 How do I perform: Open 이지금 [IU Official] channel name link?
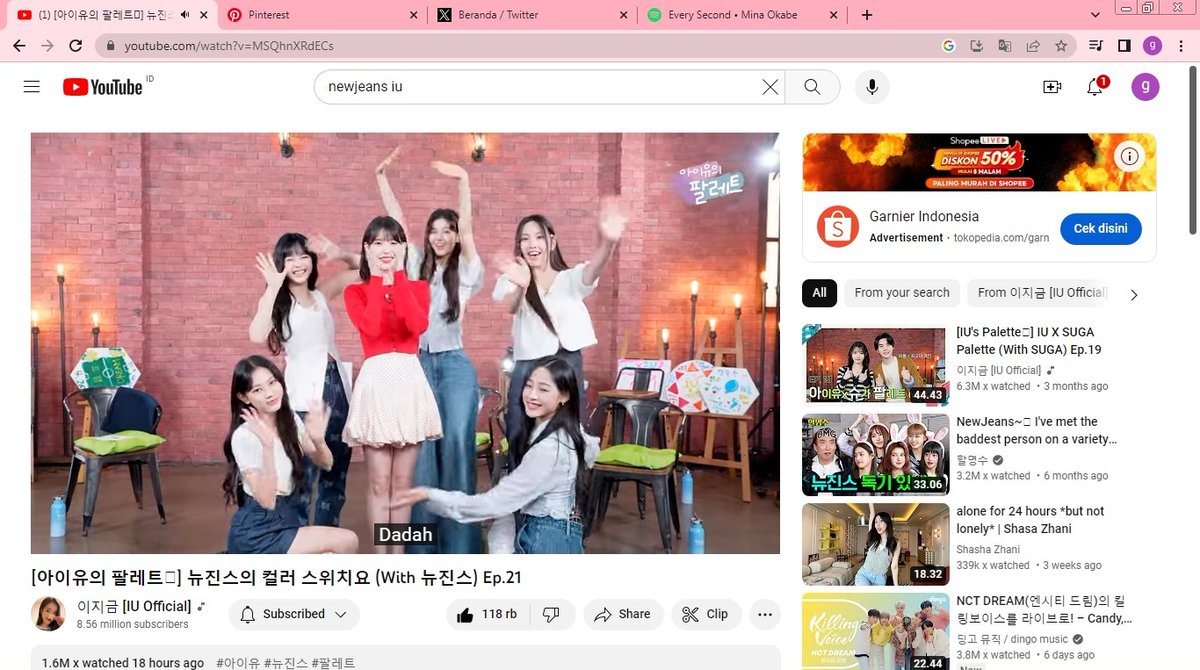pyautogui.click(x=134, y=606)
